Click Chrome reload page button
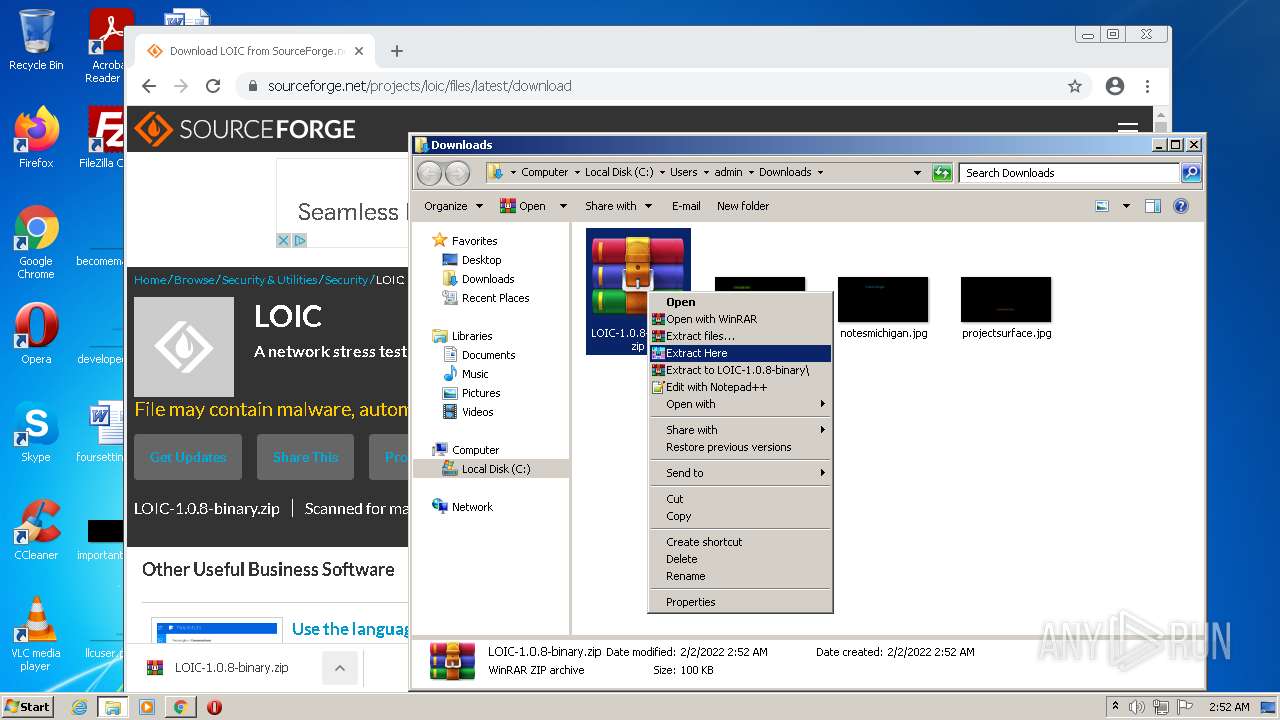Image resolution: width=1280 pixels, height=720 pixels. [213, 86]
